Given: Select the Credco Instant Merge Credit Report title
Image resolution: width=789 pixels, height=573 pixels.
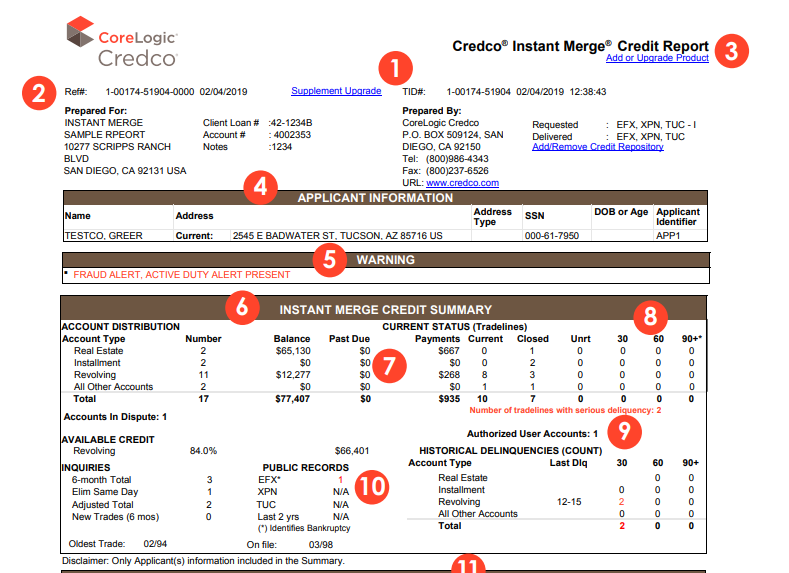Looking at the screenshot, I should (x=580, y=46).
